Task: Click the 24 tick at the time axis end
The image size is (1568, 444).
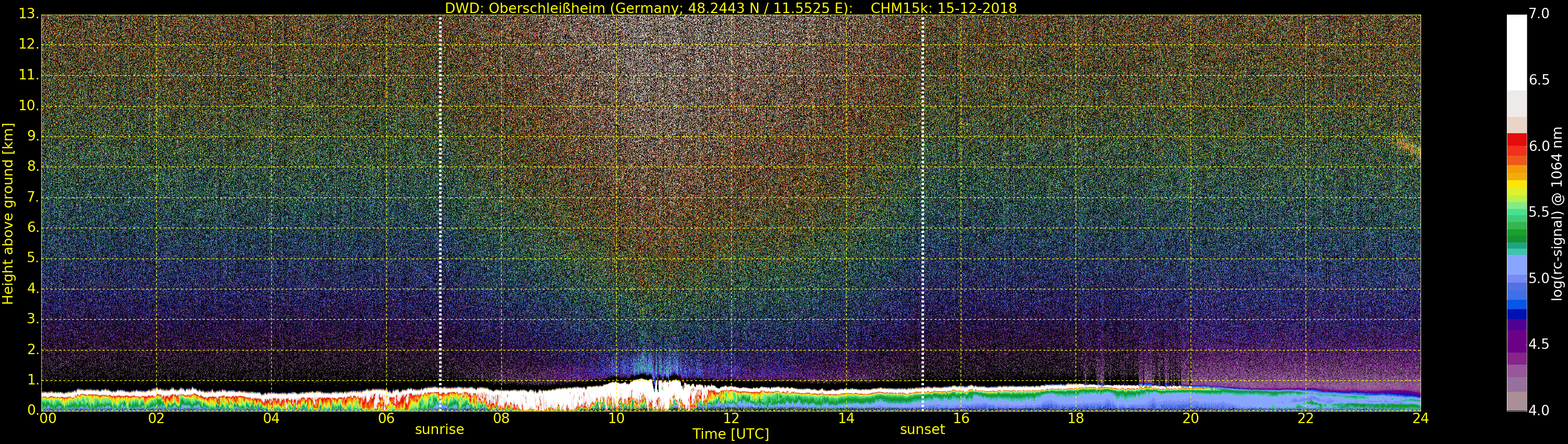Action: pyautogui.click(x=1420, y=418)
